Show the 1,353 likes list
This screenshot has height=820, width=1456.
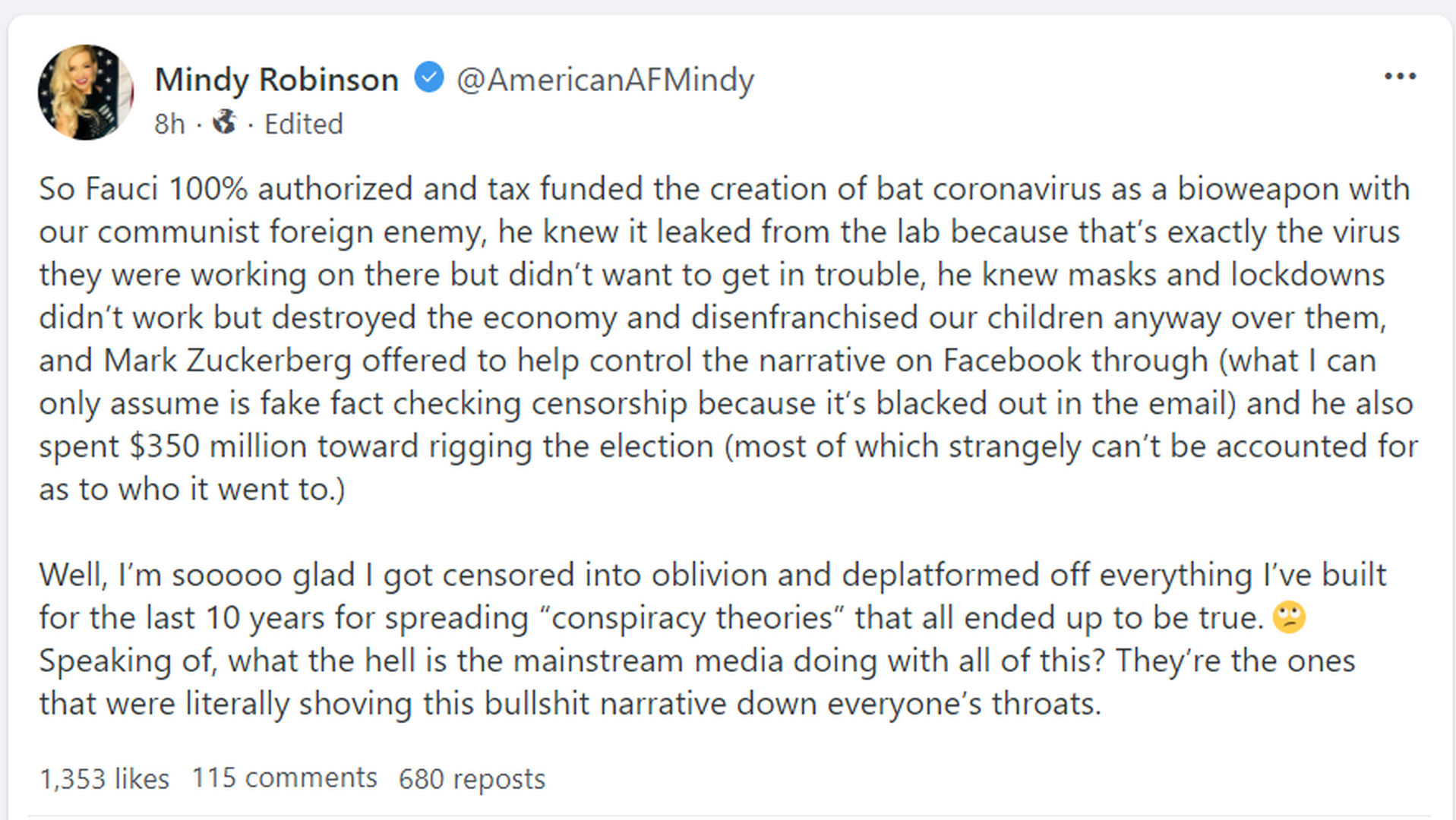[104, 778]
